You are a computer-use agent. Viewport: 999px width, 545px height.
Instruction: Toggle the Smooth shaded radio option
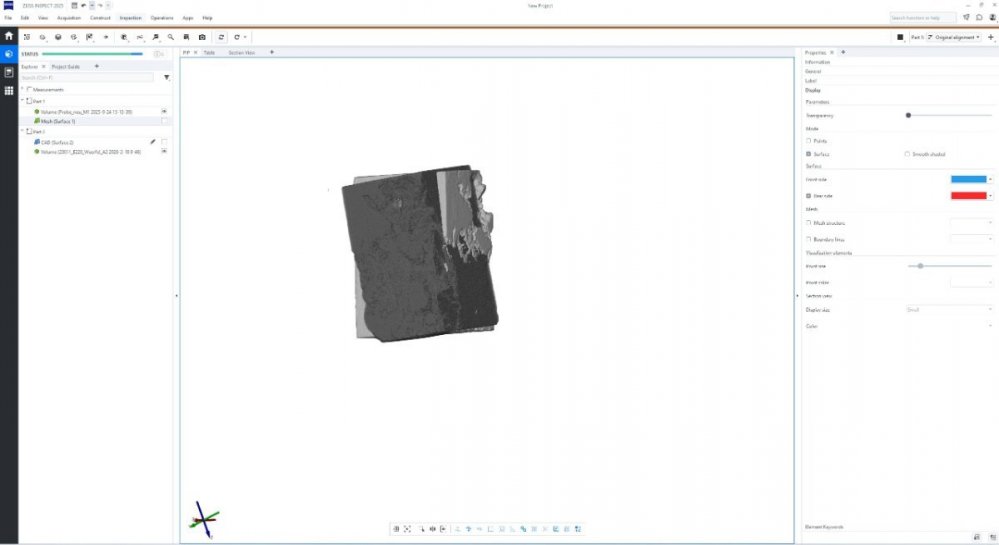[x=906, y=154]
